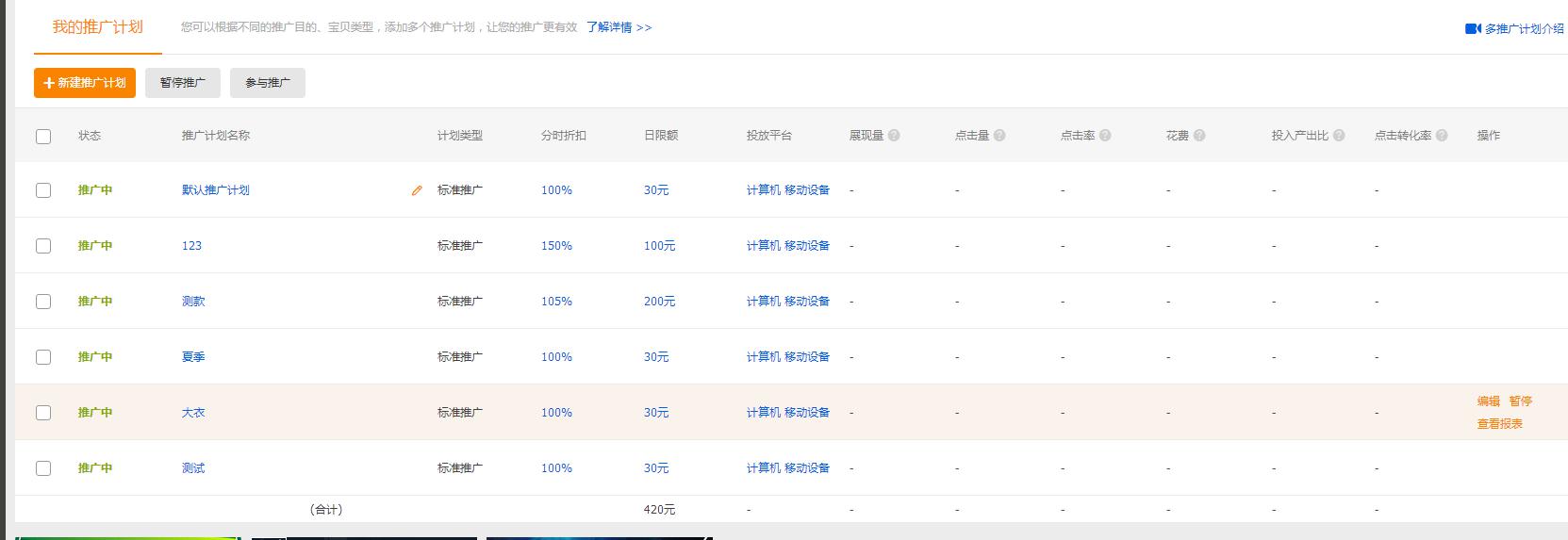
Task: Click the help icon next to 展现量
Action: [894, 136]
